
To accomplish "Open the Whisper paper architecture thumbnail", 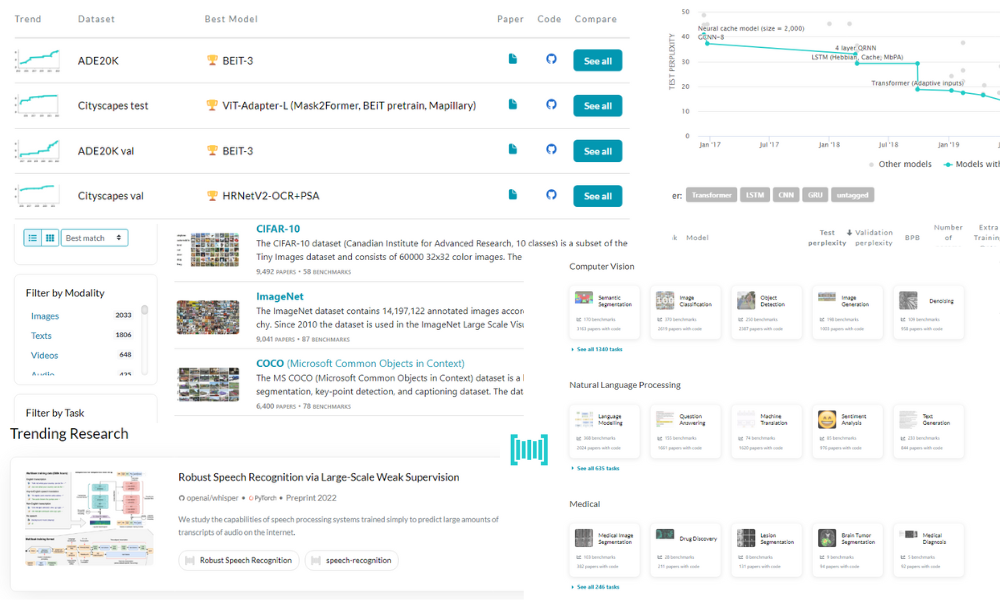I will tap(89, 518).
